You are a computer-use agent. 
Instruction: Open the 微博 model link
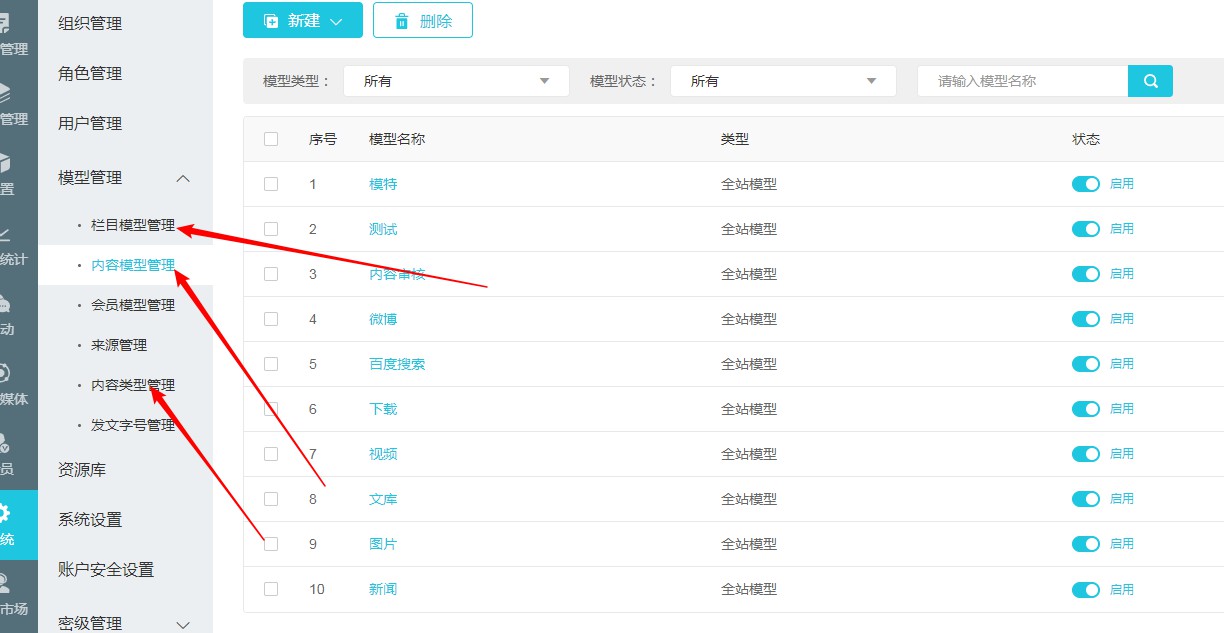pyautogui.click(x=383, y=319)
